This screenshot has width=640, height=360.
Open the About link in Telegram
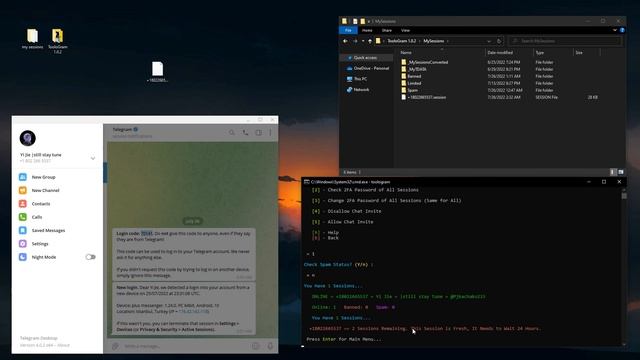point(64,345)
